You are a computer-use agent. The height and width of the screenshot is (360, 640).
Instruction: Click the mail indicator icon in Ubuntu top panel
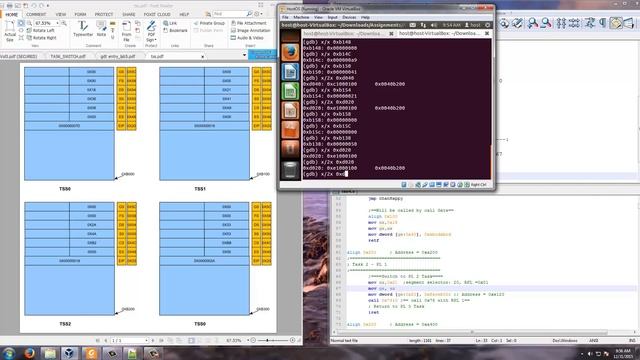413,25
